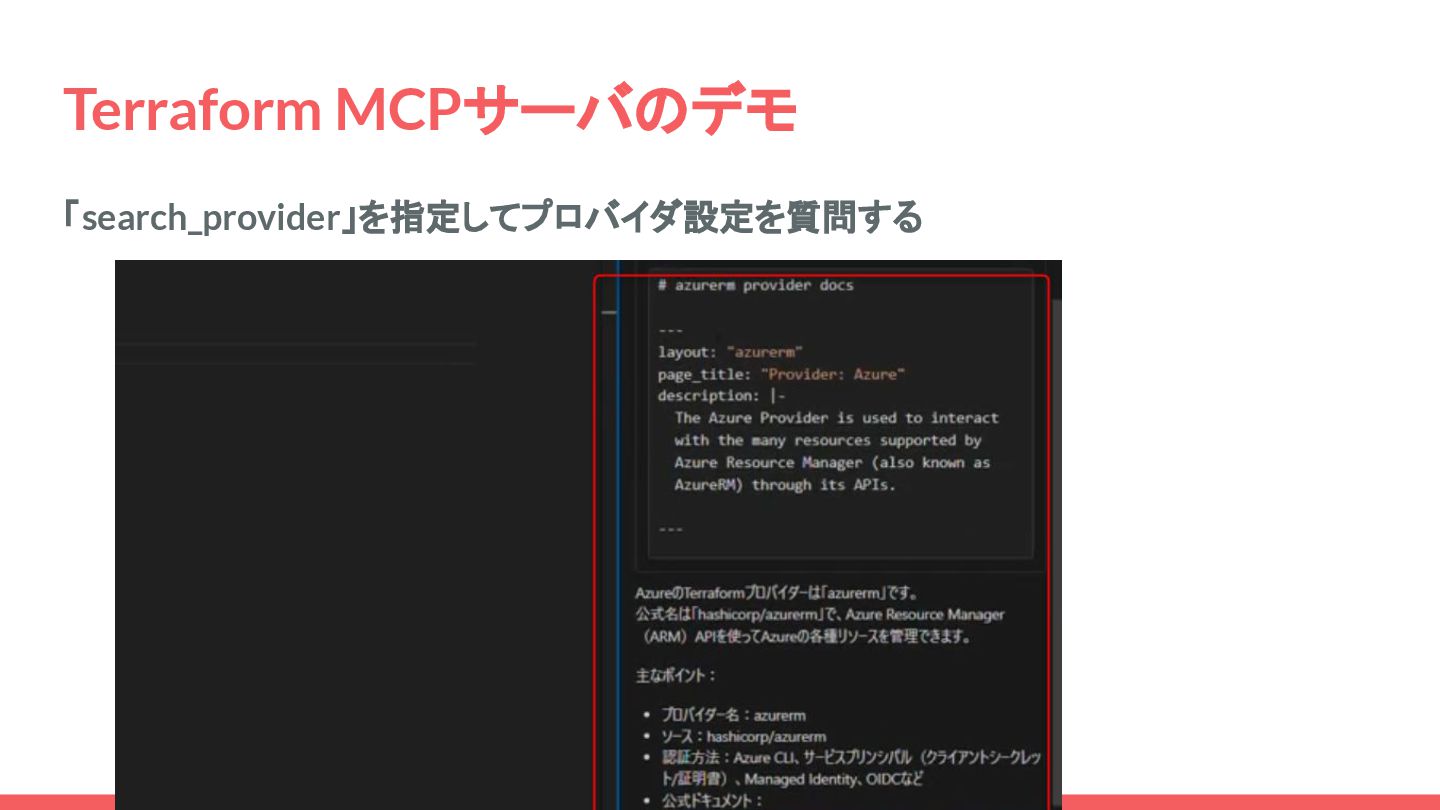Click the 'description: |-' line
Viewport: 1440px width, 810px height.
tap(722, 396)
